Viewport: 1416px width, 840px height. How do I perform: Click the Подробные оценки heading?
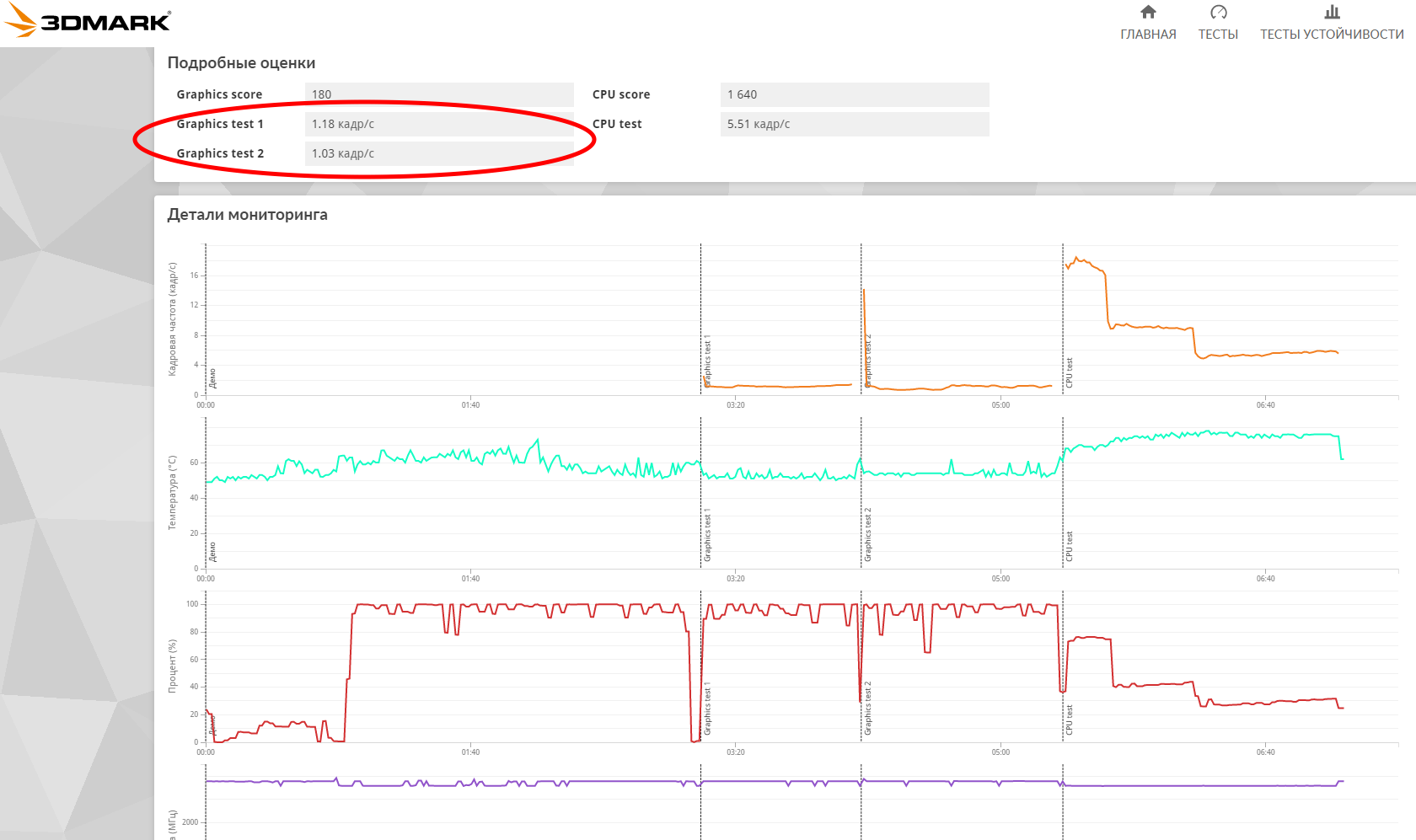241,63
